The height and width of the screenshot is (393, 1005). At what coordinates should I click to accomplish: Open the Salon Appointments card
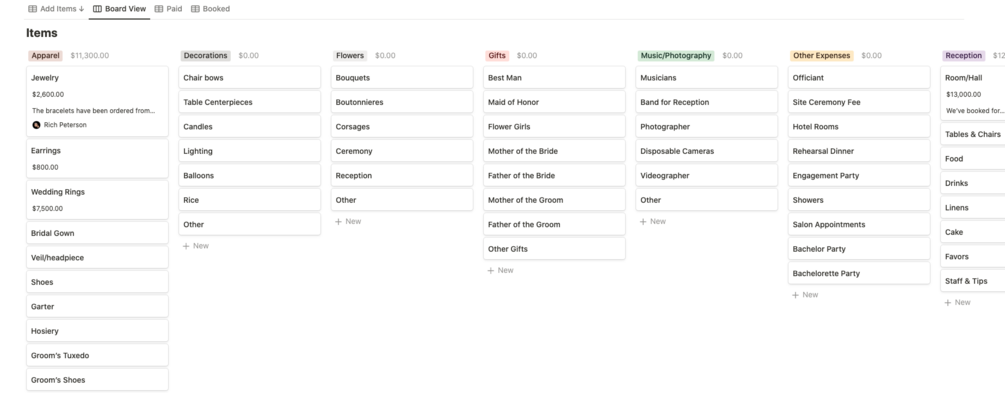pyautogui.click(x=859, y=224)
